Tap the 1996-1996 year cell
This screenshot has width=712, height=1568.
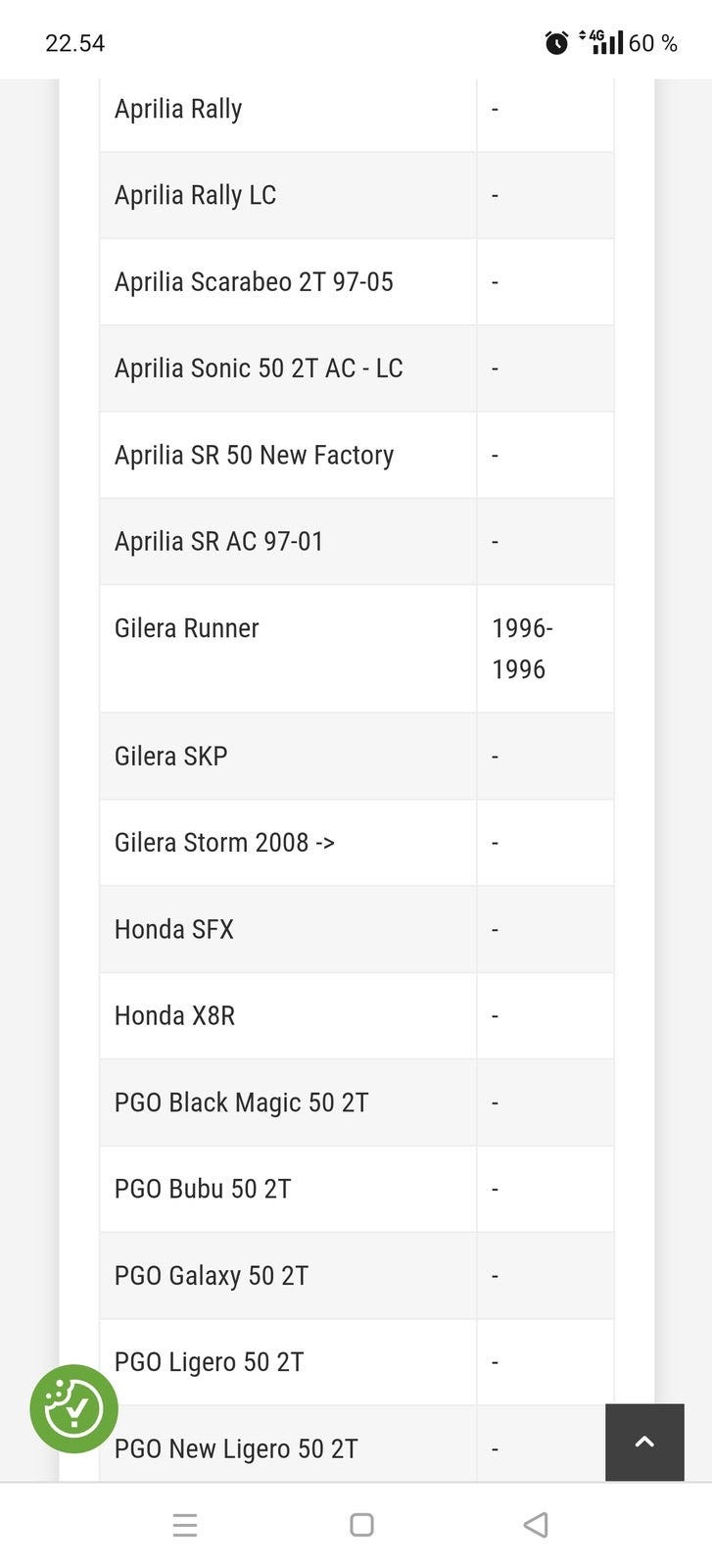522,648
